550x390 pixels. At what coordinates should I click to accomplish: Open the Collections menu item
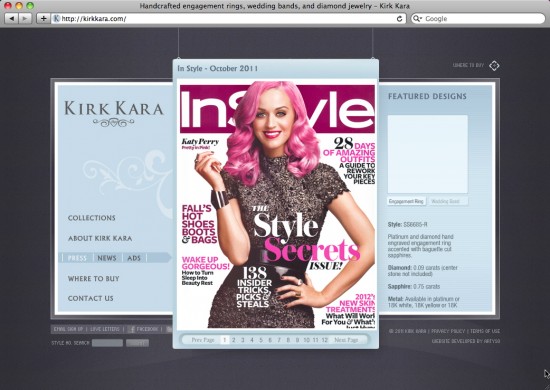pos(92,218)
